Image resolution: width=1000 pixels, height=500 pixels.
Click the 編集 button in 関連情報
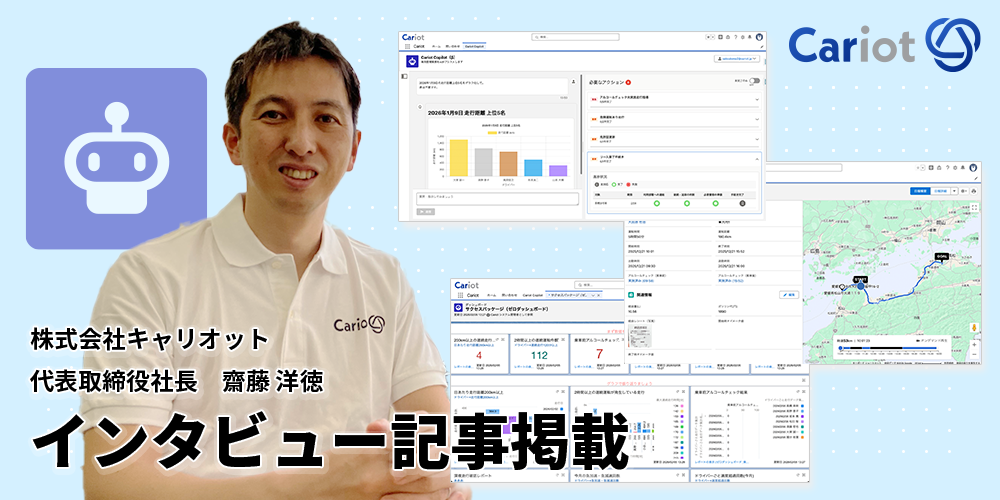789,295
